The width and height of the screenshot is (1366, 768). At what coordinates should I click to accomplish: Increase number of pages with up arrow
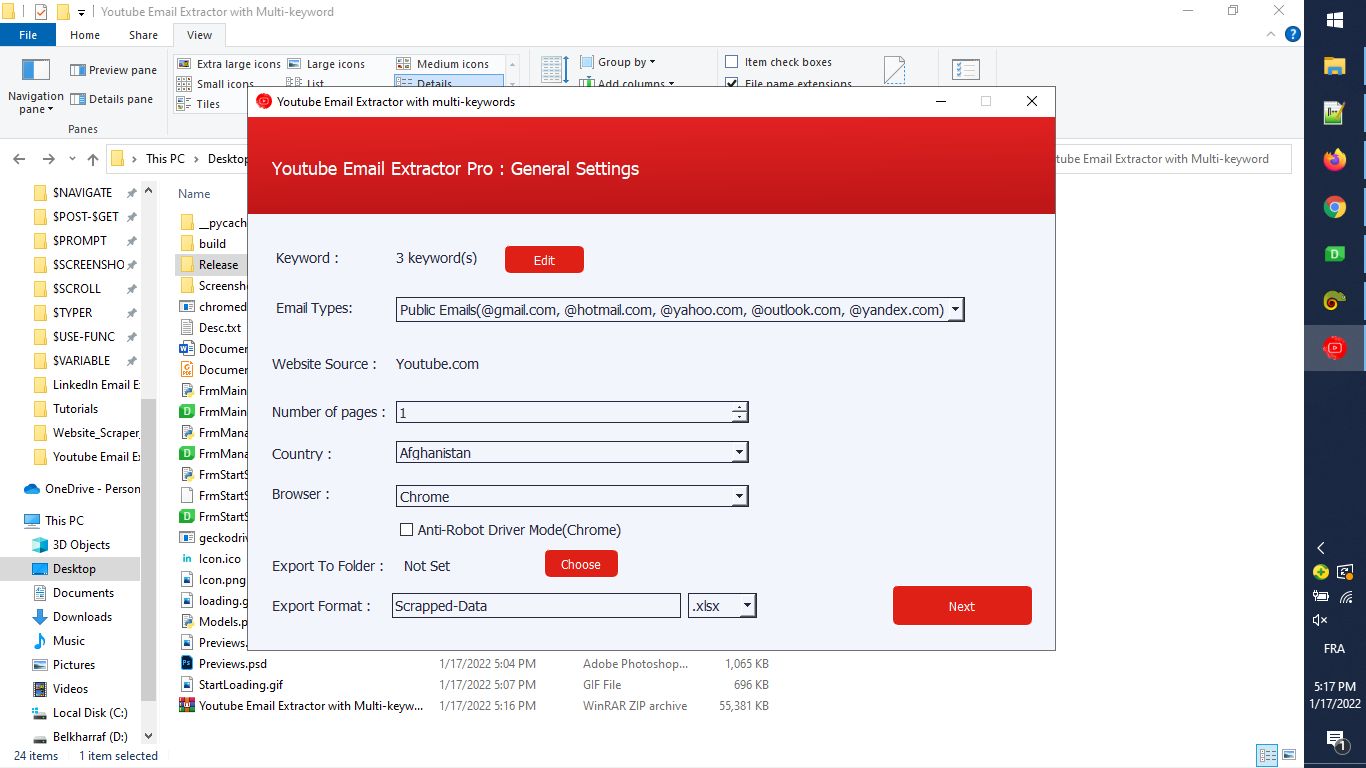click(x=739, y=407)
